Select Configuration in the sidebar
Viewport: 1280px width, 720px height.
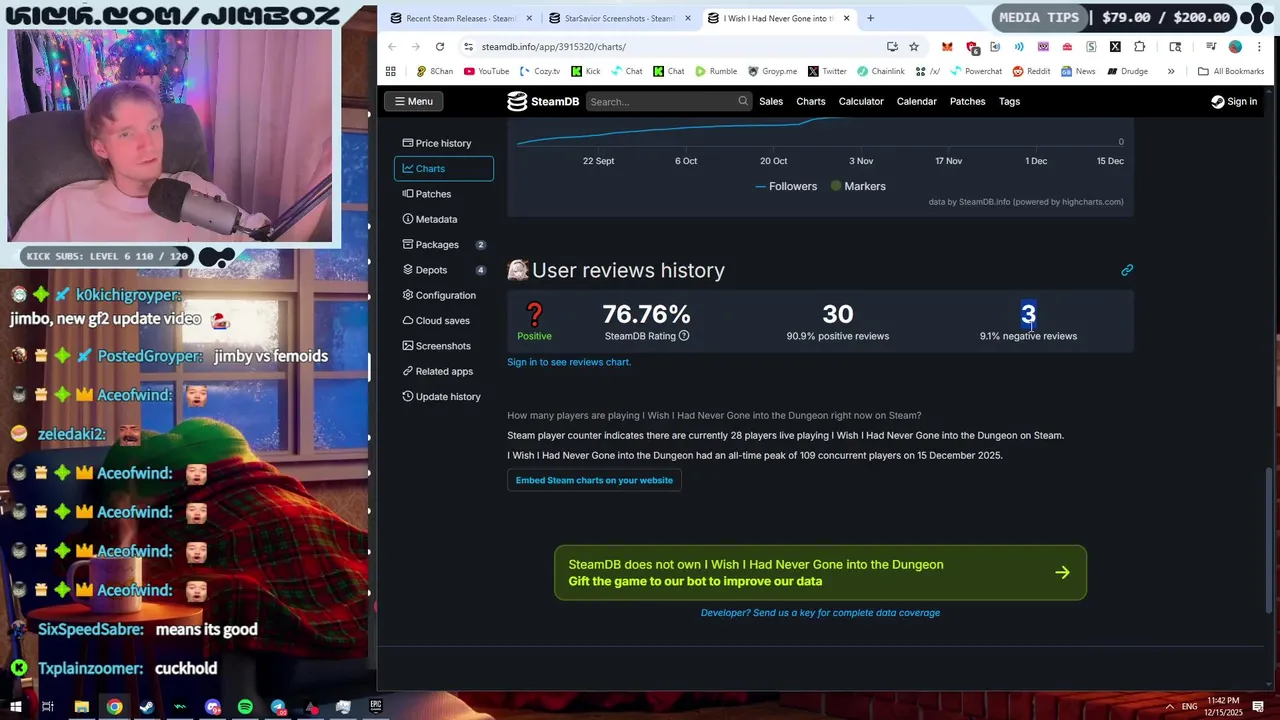(x=444, y=295)
